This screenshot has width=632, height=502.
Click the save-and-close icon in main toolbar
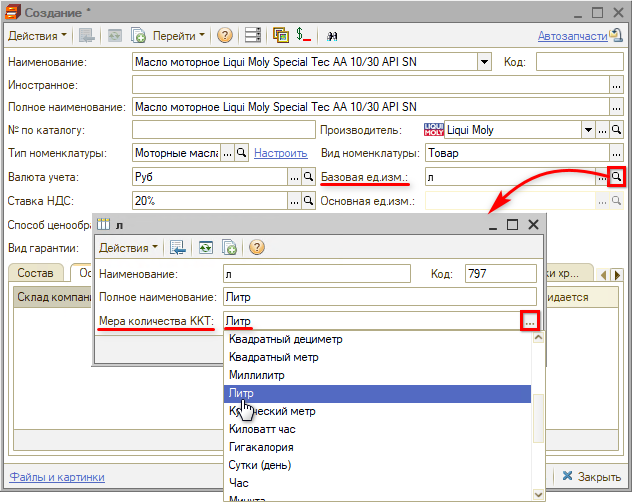tap(86, 35)
